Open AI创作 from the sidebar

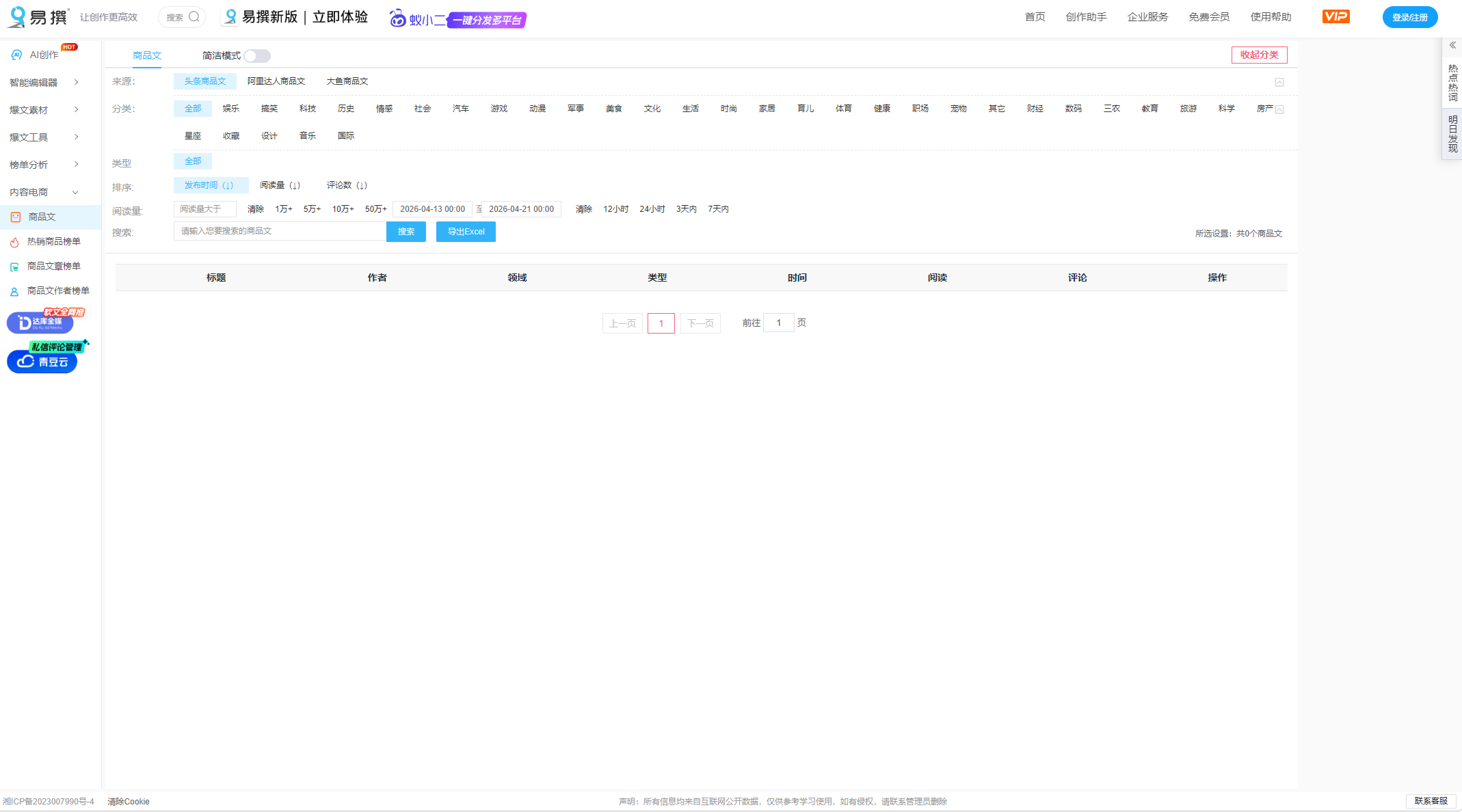pos(43,55)
